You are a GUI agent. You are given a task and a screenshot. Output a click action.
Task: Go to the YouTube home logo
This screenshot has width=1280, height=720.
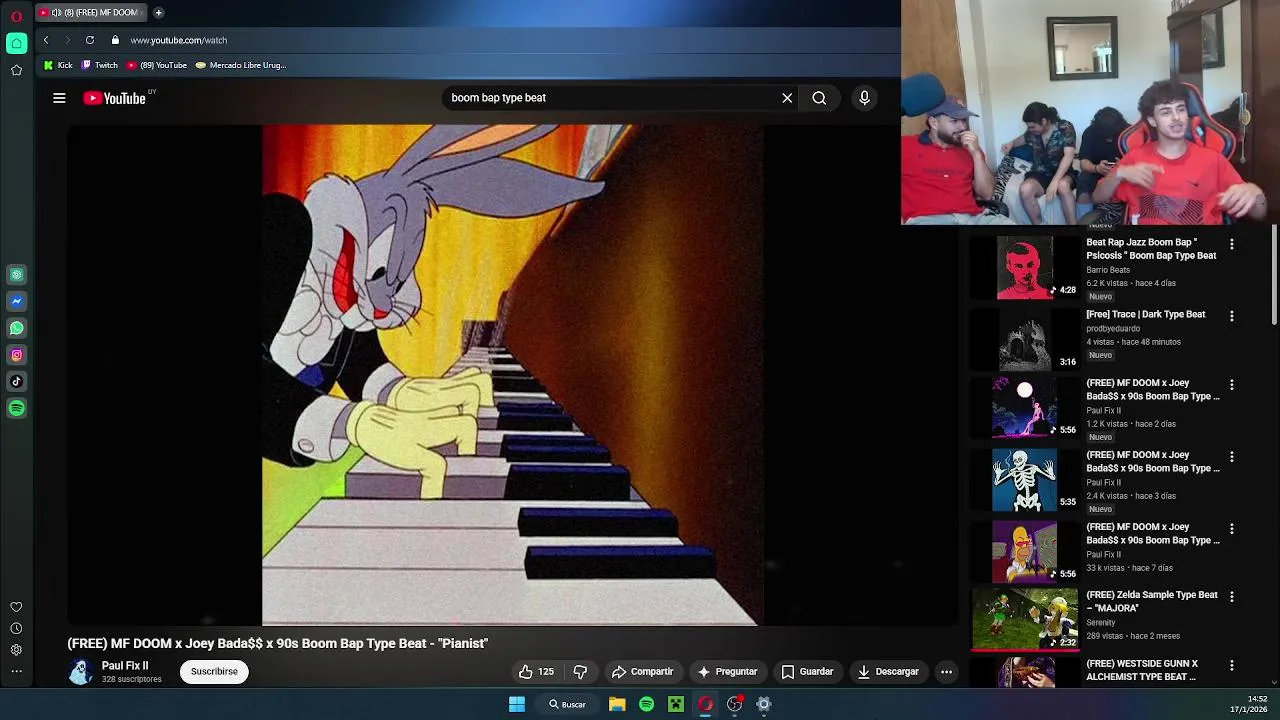click(x=115, y=98)
